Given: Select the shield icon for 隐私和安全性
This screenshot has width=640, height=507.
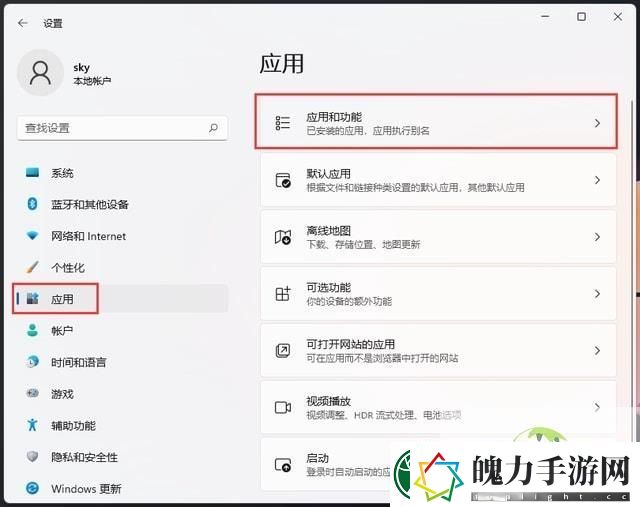Looking at the screenshot, I should [x=32, y=456].
